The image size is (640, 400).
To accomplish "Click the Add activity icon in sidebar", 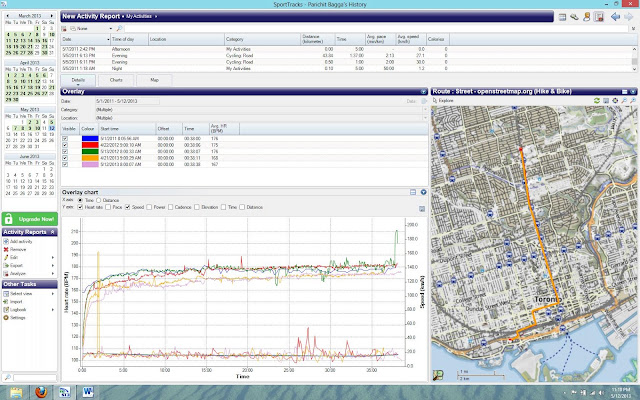I will tap(6, 242).
